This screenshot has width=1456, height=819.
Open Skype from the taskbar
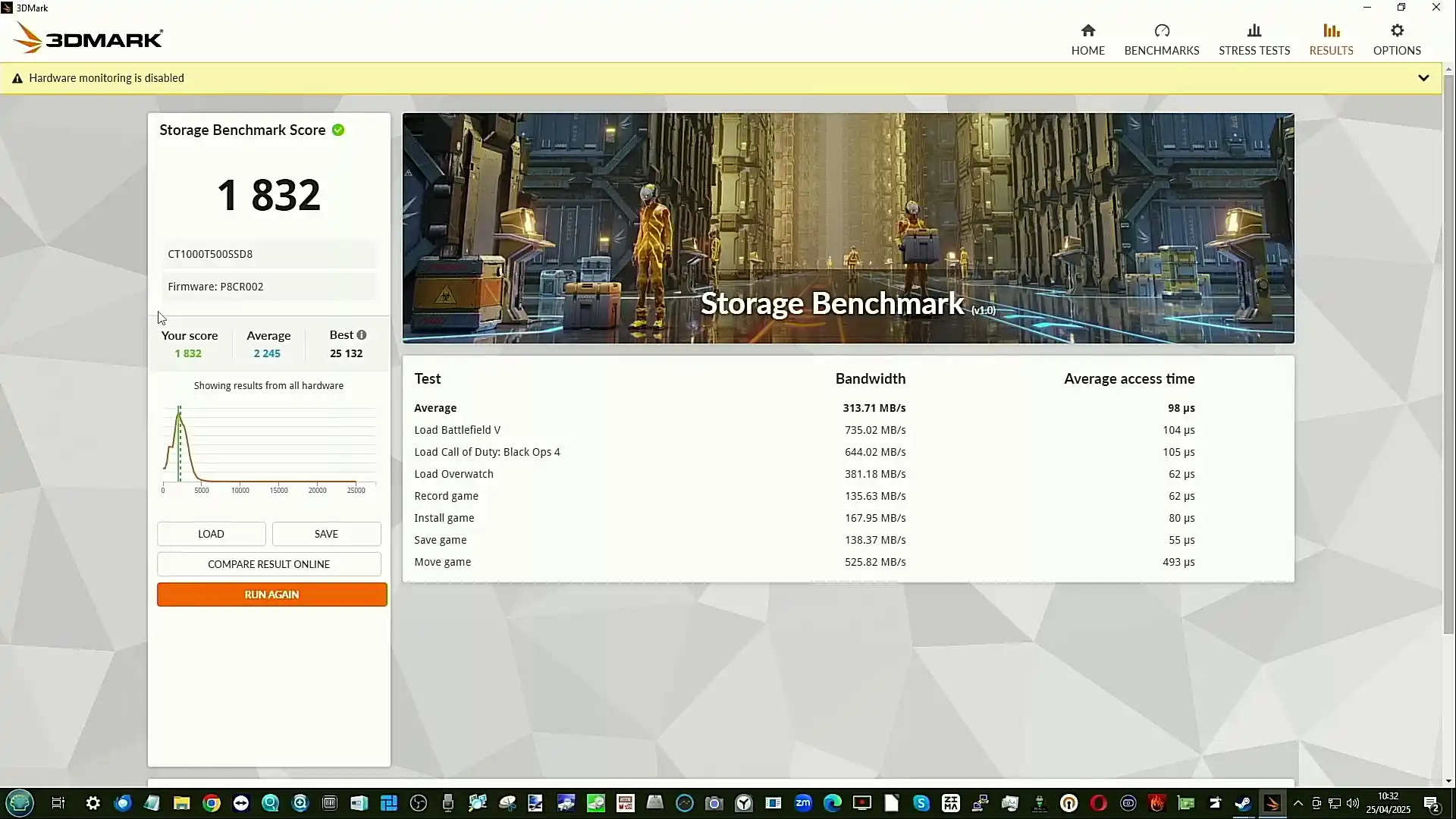(x=921, y=803)
